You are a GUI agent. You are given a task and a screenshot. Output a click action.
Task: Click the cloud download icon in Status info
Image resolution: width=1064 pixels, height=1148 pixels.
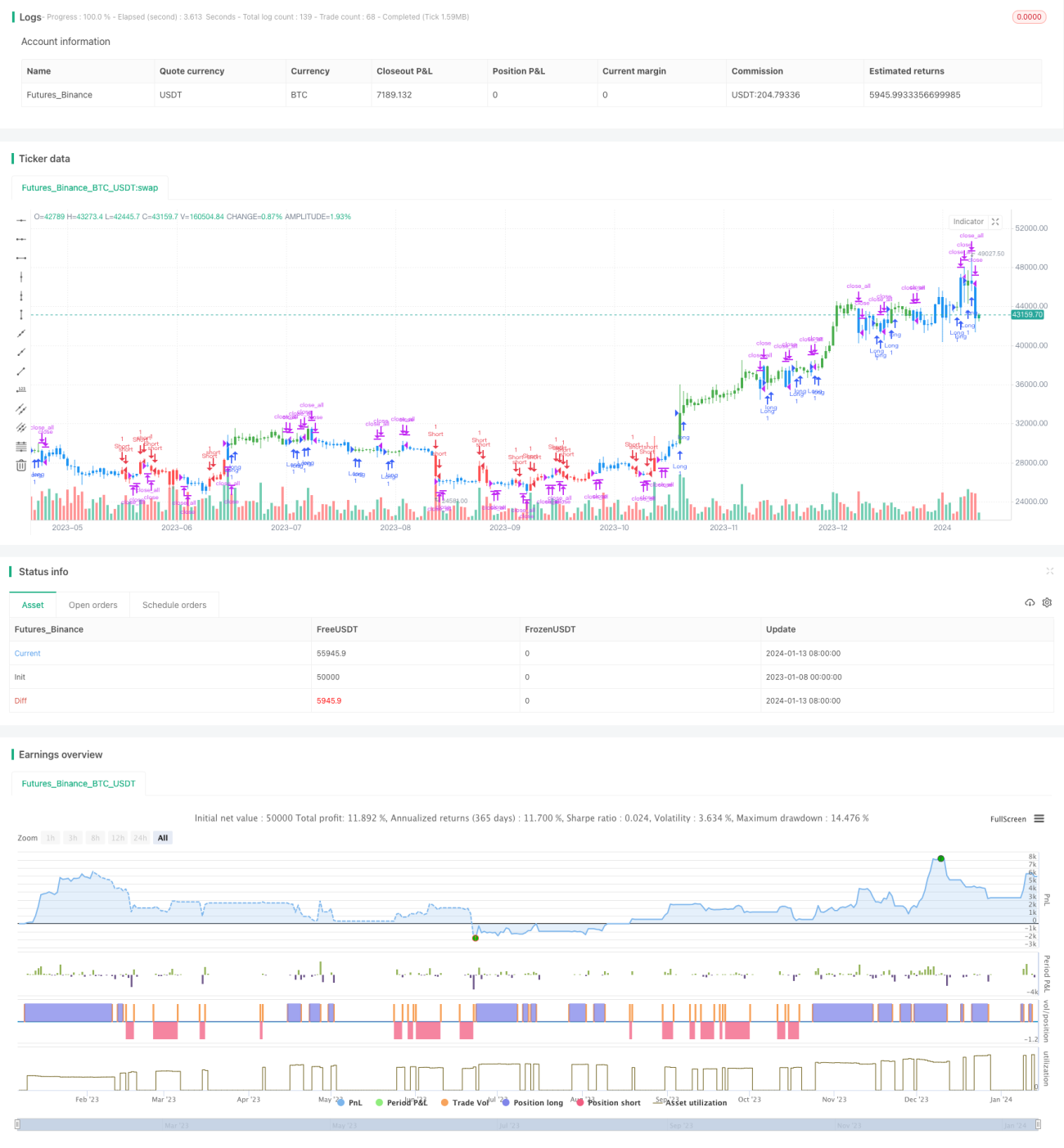coord(1030,602)
